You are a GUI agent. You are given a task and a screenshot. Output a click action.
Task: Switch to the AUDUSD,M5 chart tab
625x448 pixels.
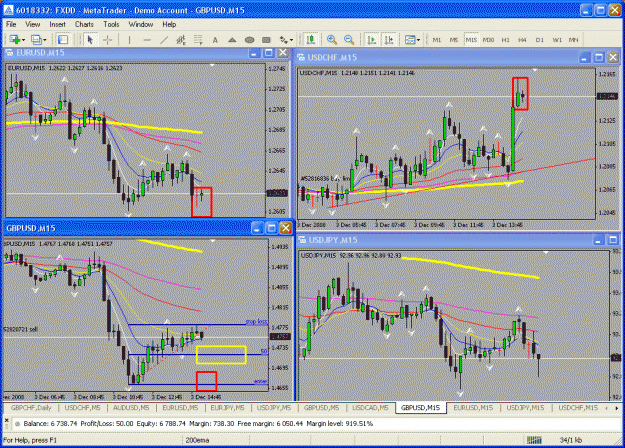click(131, 408)
